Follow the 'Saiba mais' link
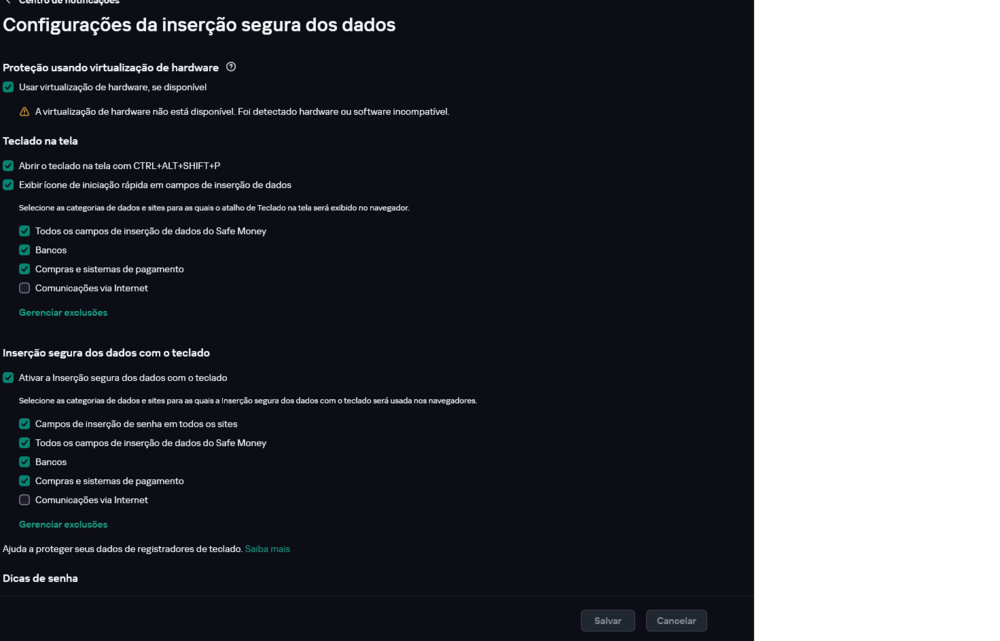This screenshot has height=641, width=1000. coord(267,549)
